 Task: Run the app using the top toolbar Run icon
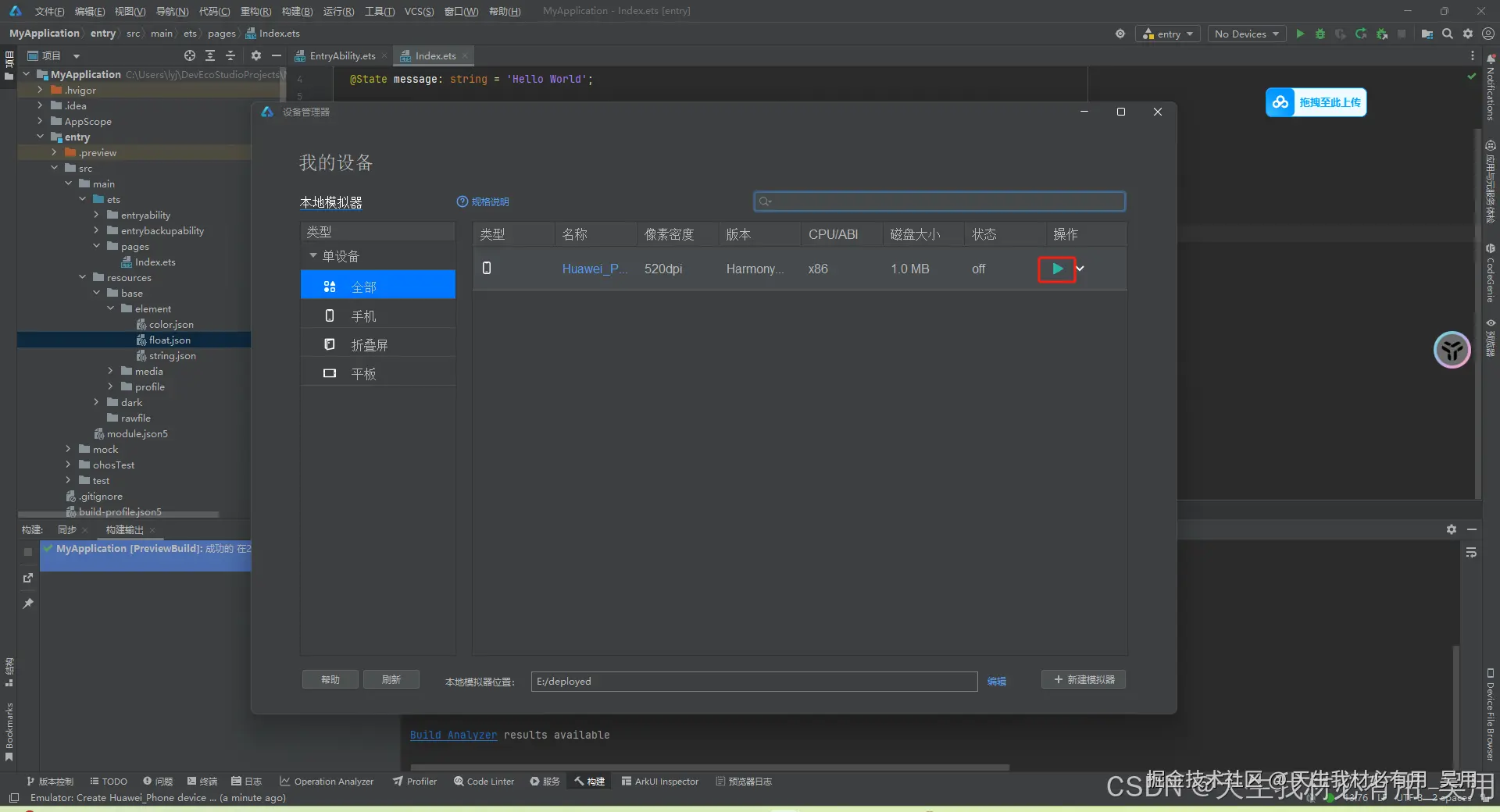(1300, 34)
